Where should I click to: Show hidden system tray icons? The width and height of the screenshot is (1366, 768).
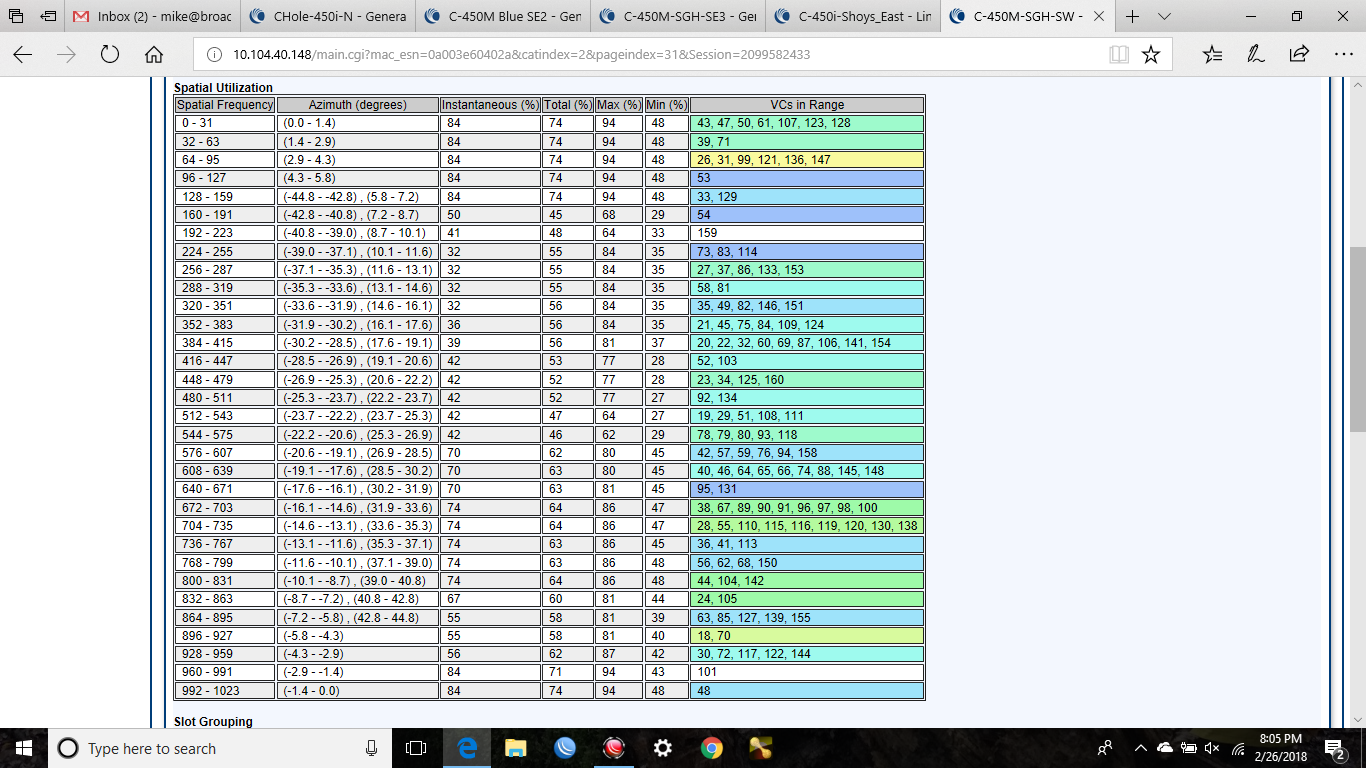click(1140, 748)
